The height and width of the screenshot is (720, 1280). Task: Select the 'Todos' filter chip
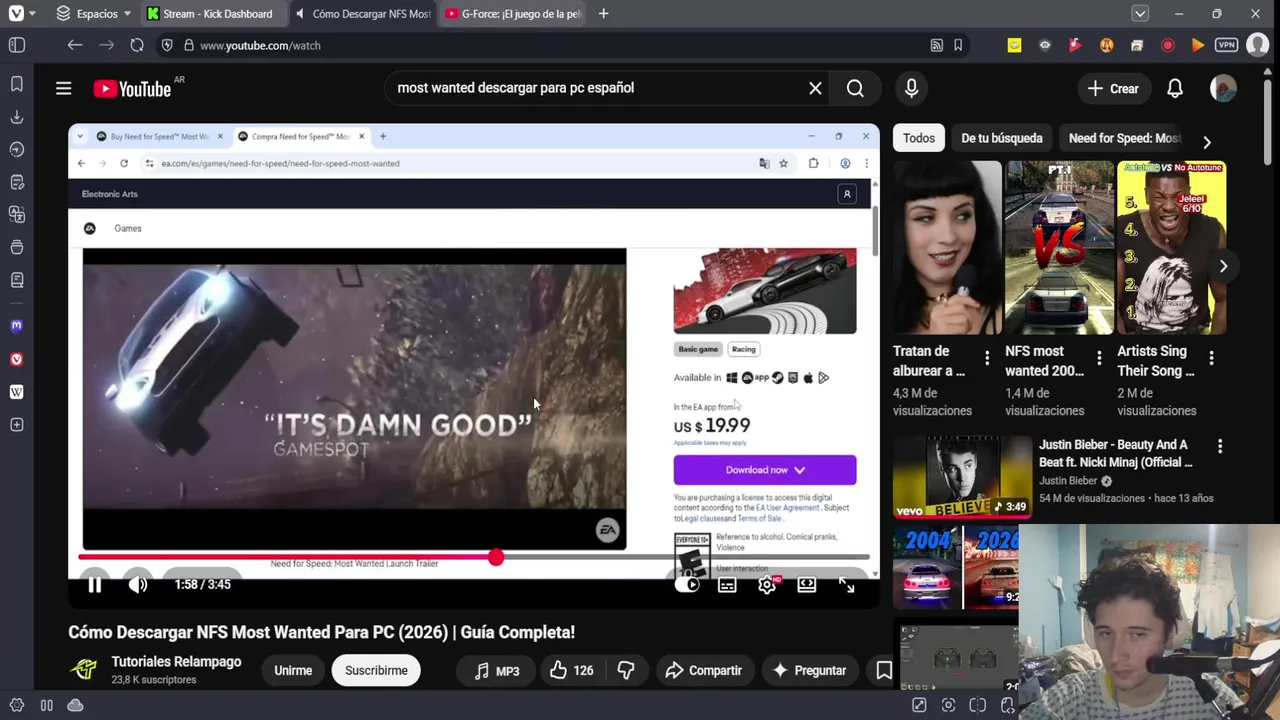click(919, 138)
